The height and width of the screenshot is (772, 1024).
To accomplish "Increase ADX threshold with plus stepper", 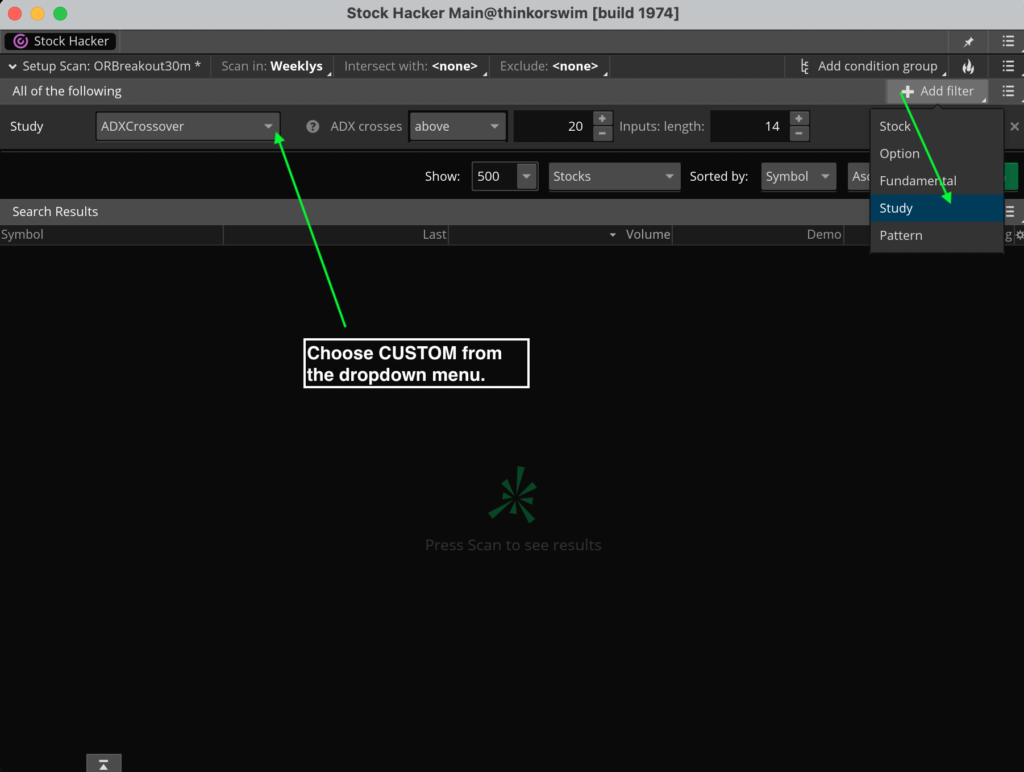I will (602, 119).
